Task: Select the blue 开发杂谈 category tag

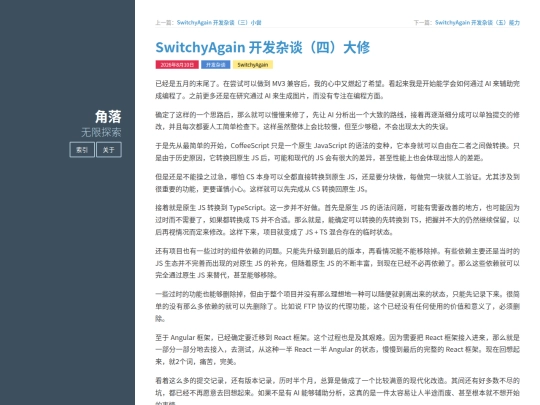Action: [x=216, y=65]
